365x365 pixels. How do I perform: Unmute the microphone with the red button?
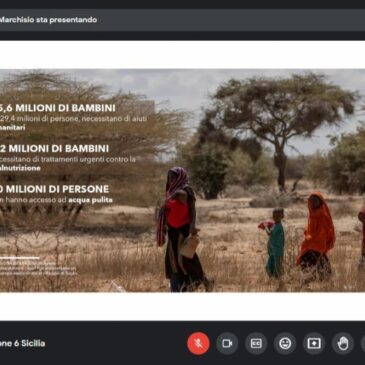(x=198, y=343)
